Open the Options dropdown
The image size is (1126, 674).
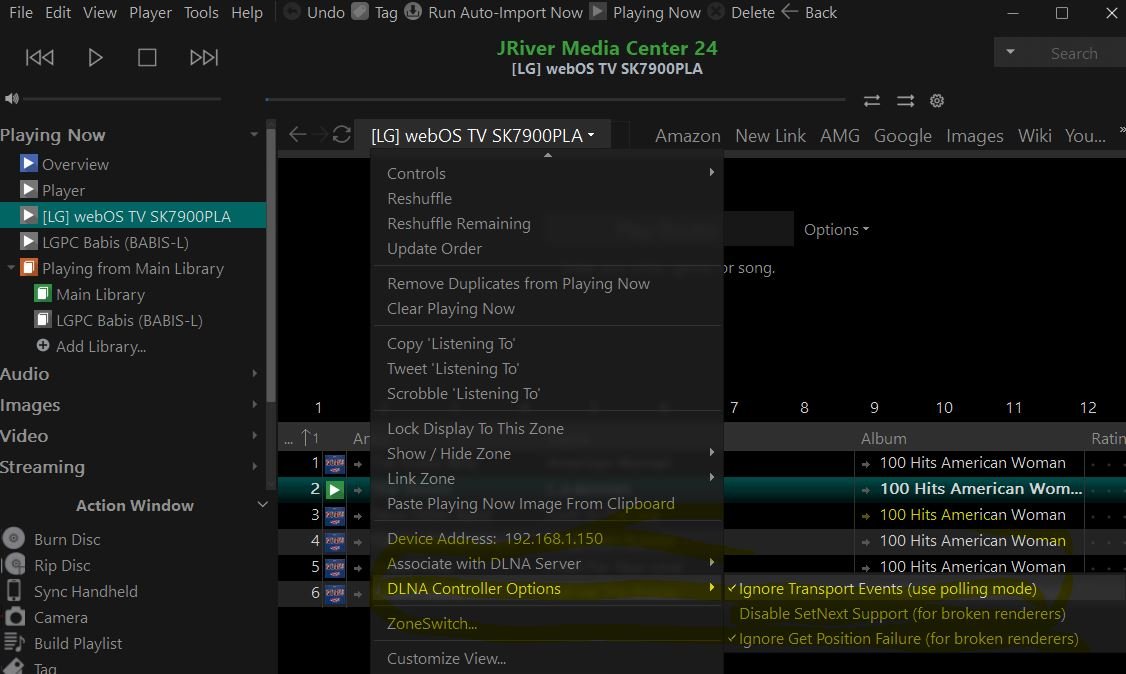(836, 230)
